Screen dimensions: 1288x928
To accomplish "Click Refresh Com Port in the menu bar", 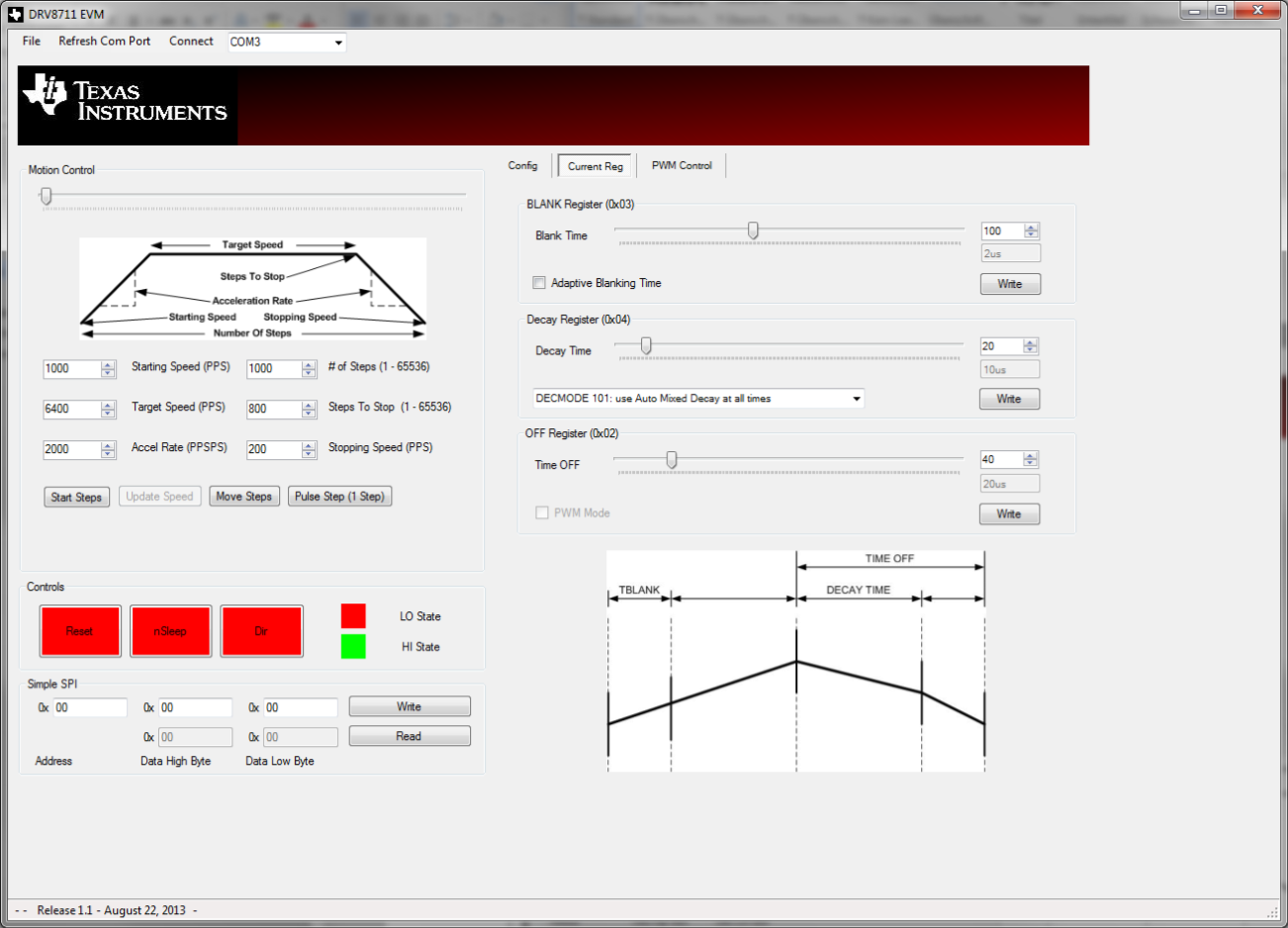I will [105, 42].
